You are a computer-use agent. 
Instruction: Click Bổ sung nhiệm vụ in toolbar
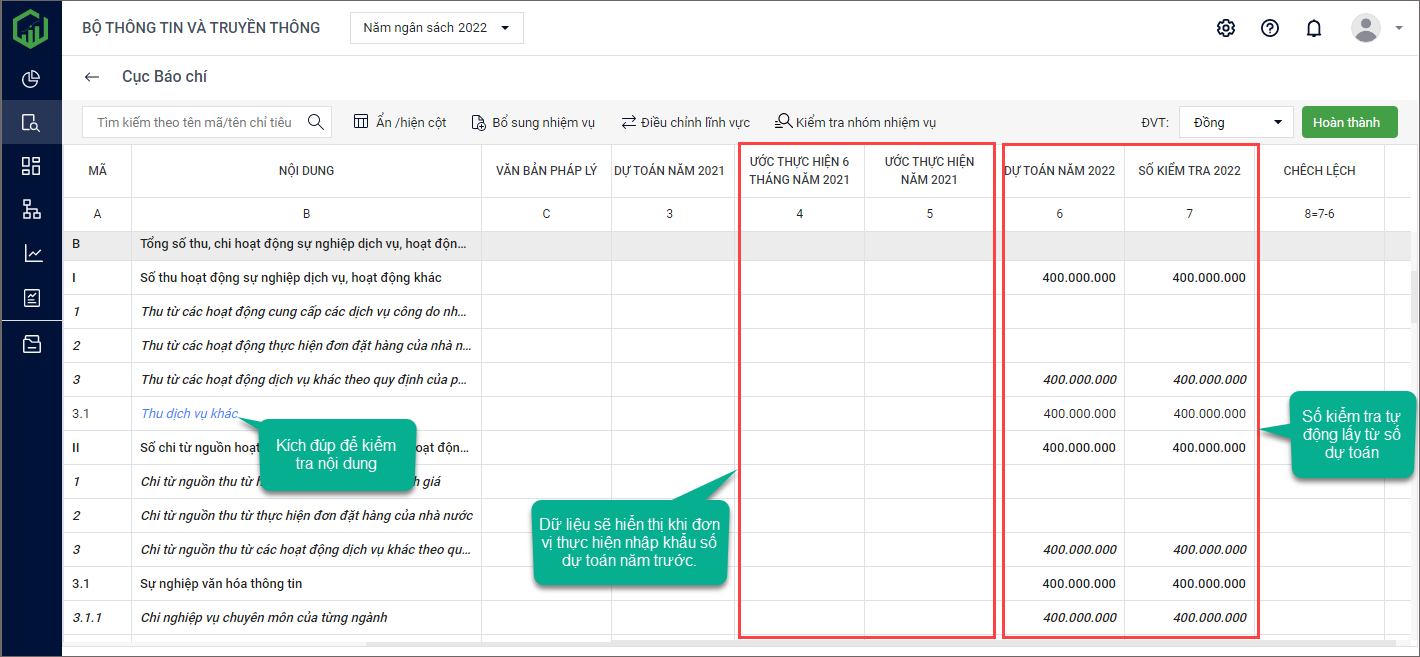click(x=533, y=122)
